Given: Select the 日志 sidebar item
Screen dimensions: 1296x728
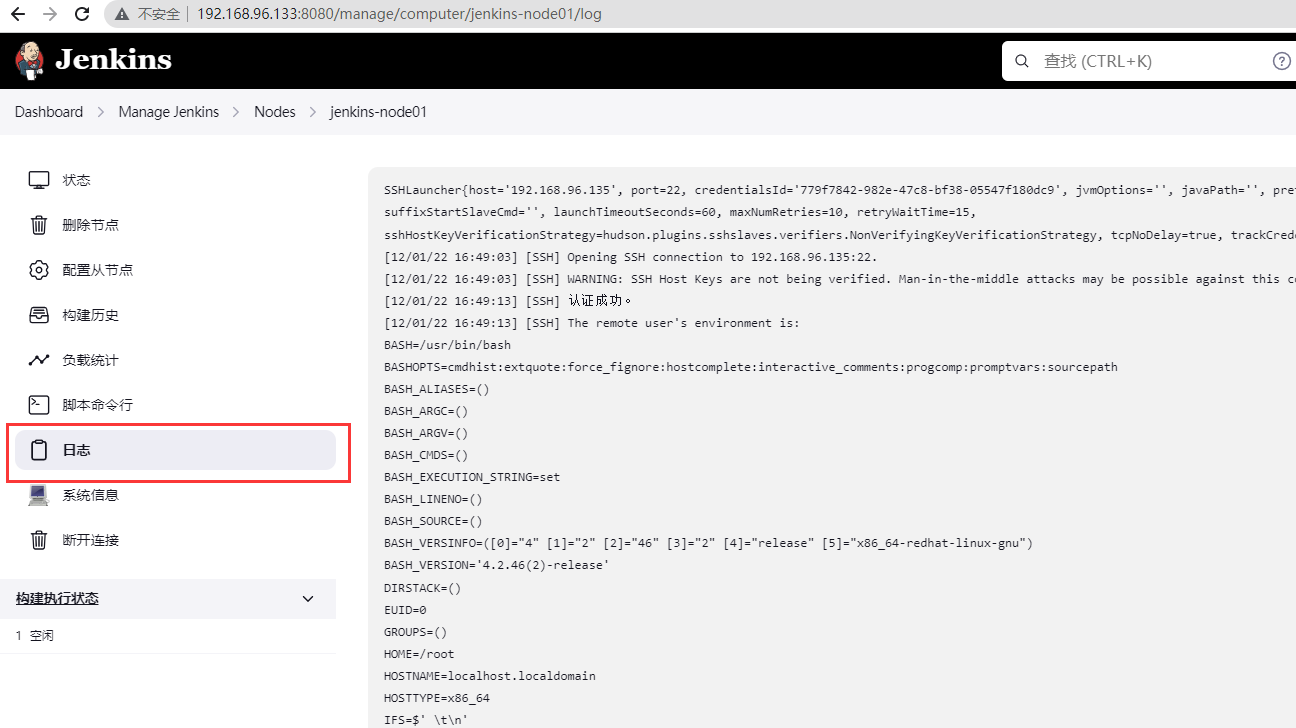Looking at the screenshot, I should click(175, 450).
